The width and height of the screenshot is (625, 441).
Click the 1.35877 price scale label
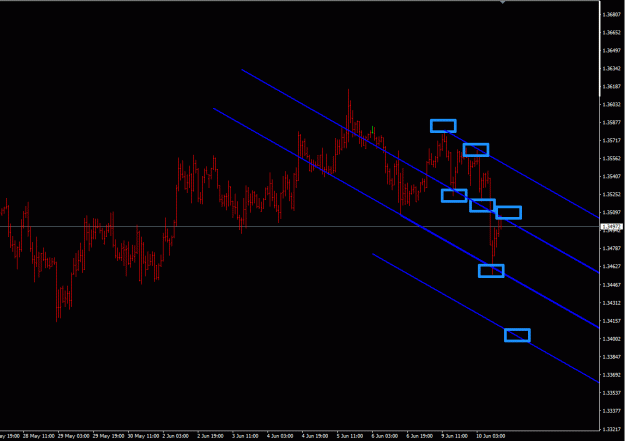pos(612,122)
